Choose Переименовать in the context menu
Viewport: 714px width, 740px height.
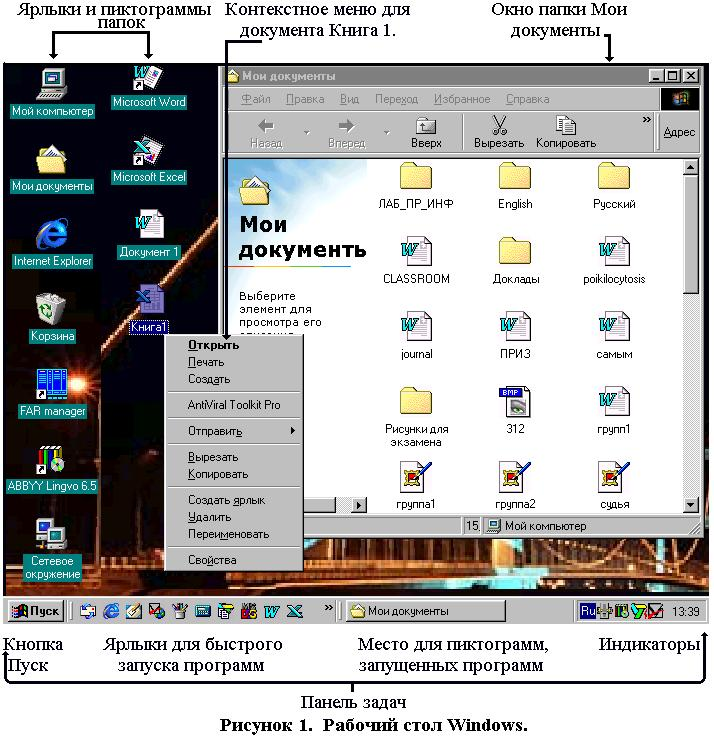coord(234,534)
